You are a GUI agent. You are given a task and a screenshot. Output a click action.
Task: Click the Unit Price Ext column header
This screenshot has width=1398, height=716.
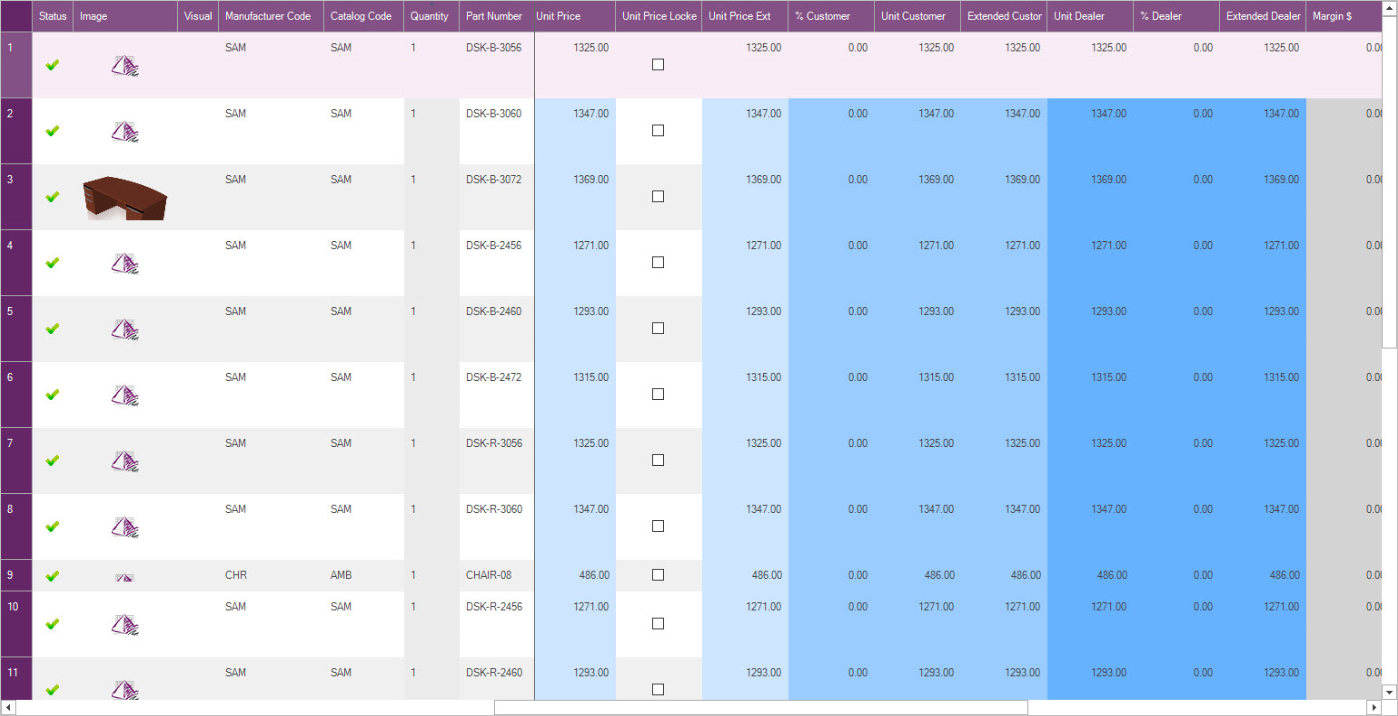(x=745, y=16)
